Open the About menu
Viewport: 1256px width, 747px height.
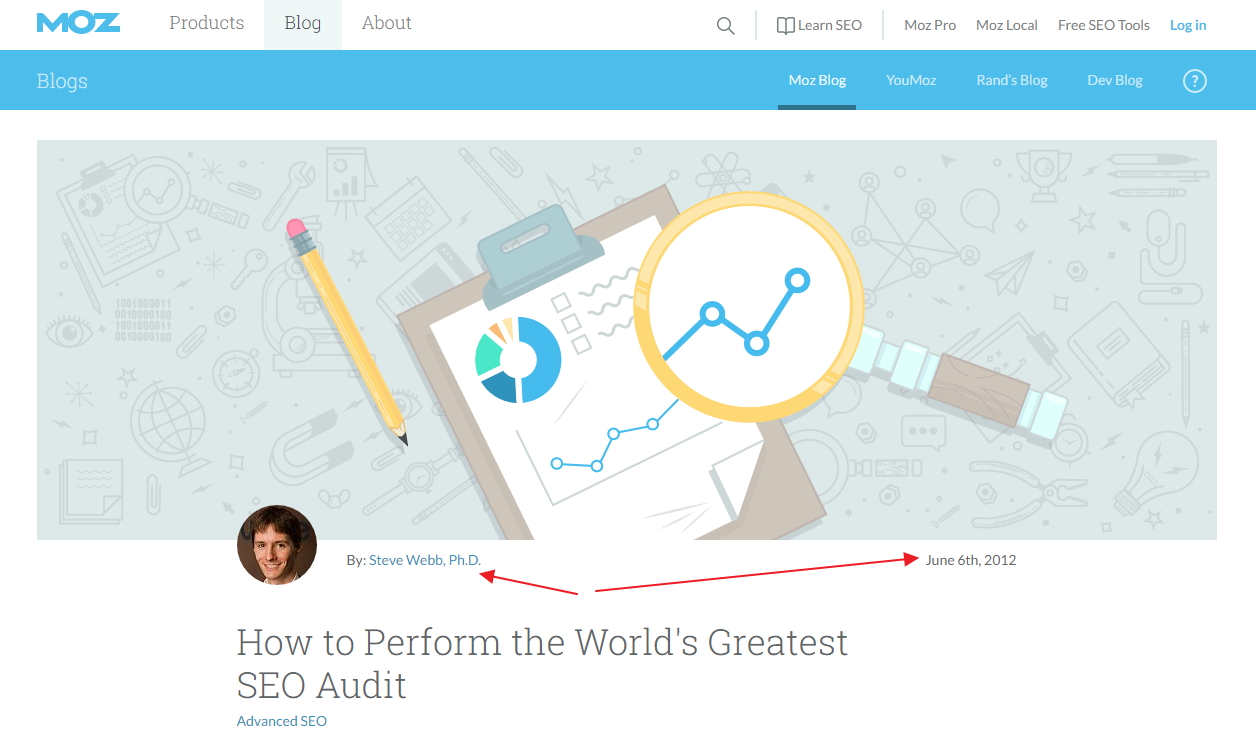click(387, 23)
